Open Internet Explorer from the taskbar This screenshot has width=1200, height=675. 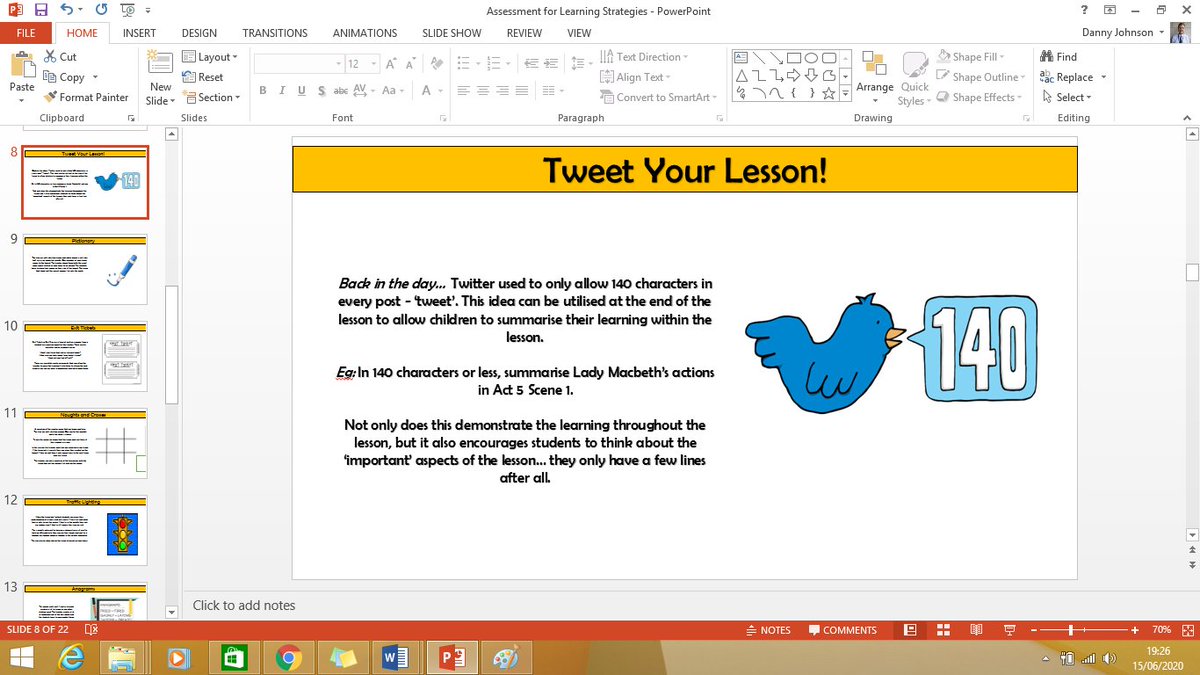point(73,657)
